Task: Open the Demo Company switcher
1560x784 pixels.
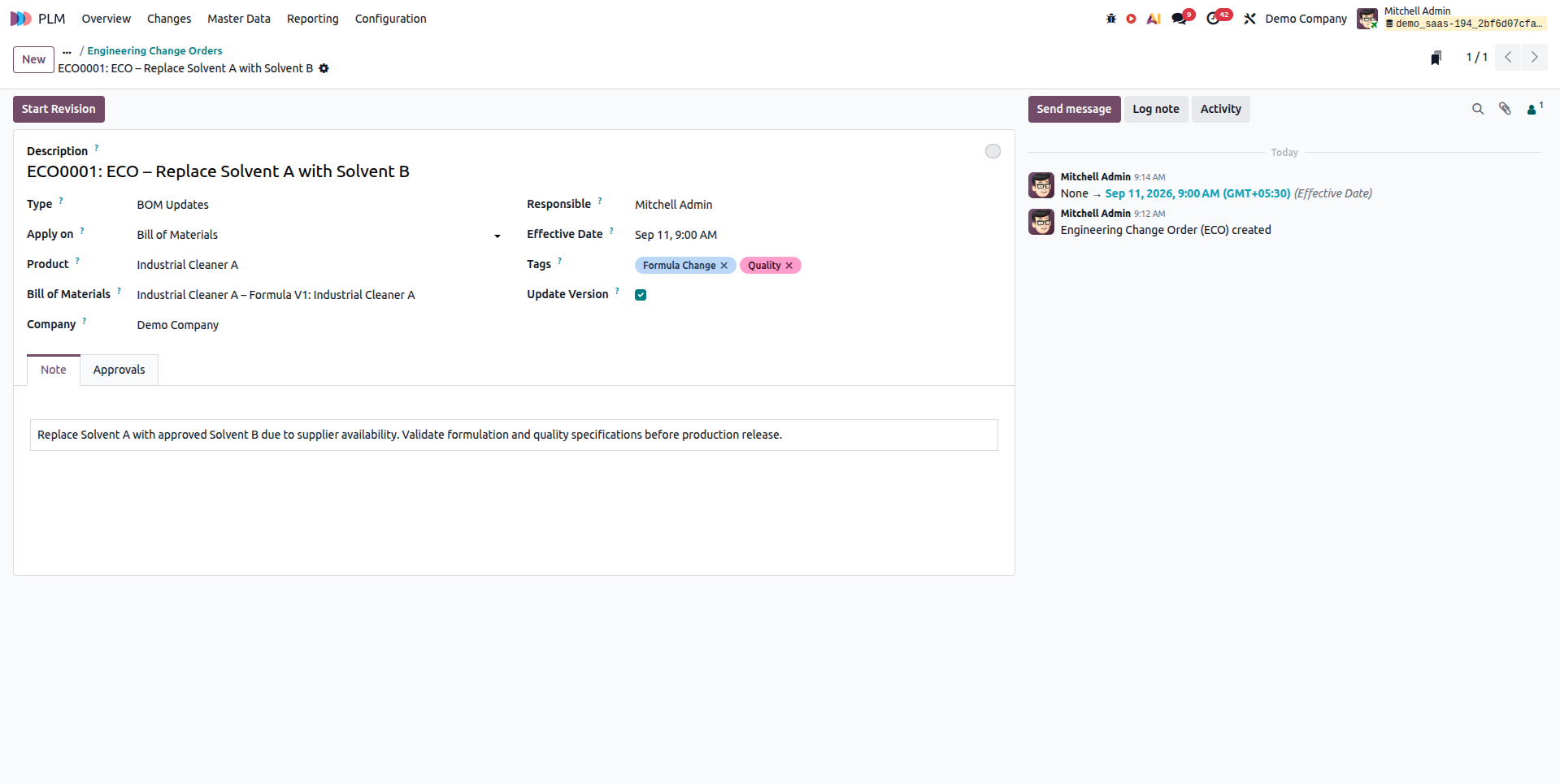Action: (x=1306, y=19)
